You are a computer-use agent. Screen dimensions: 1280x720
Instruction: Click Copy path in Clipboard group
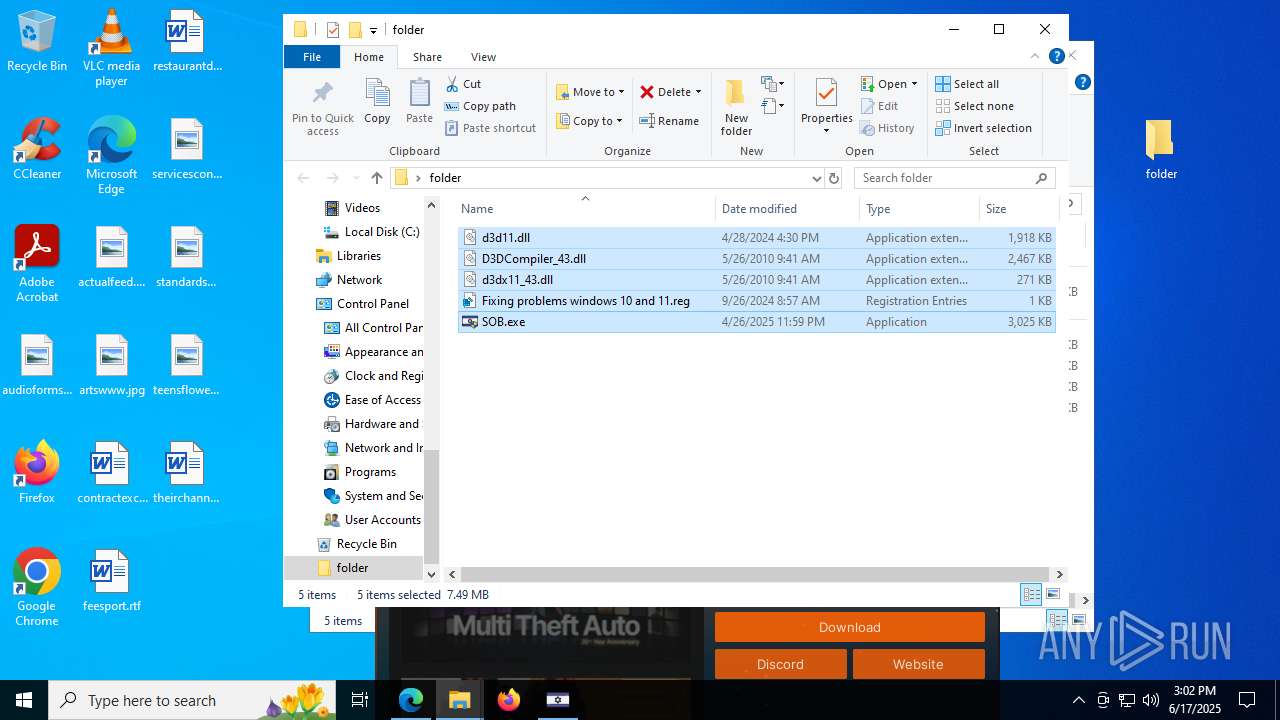point(480,106)
